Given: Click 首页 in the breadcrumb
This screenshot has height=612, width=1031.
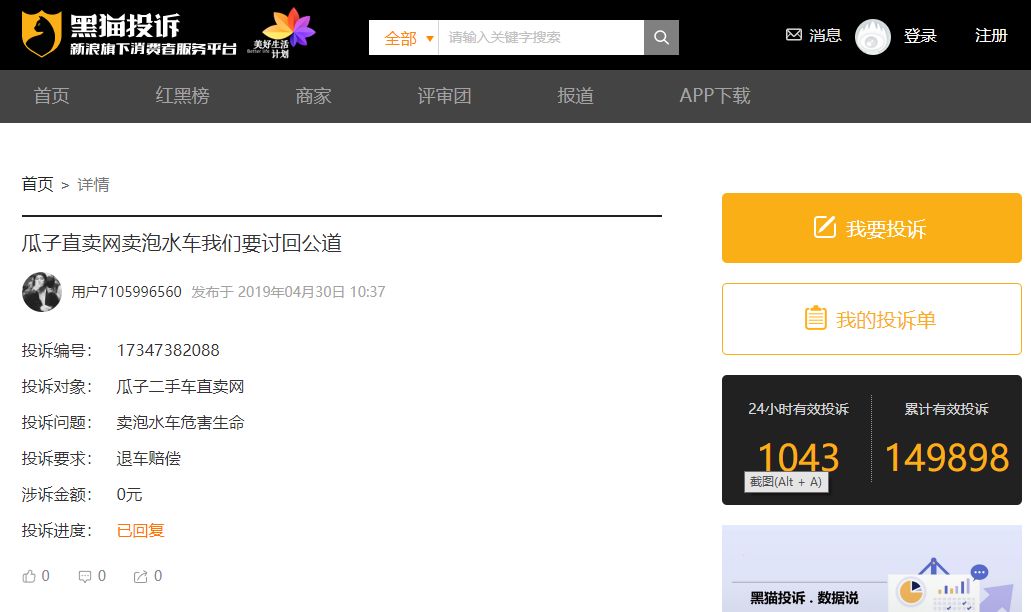Looking at the screenshot, I should coord(37,184).
